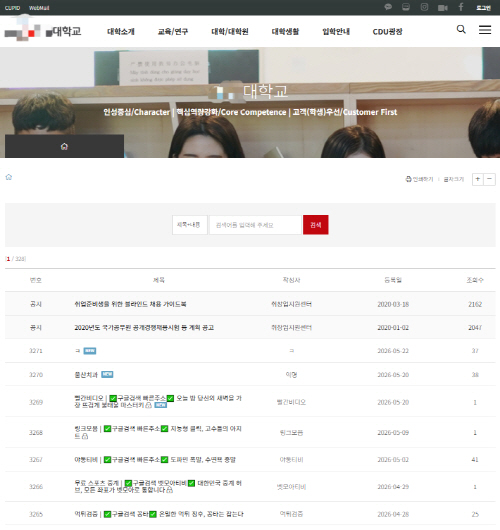This screenshot has height=530, width=500.
Task: Open the search magnifier icon in header
Action: (x=461, y=29)
